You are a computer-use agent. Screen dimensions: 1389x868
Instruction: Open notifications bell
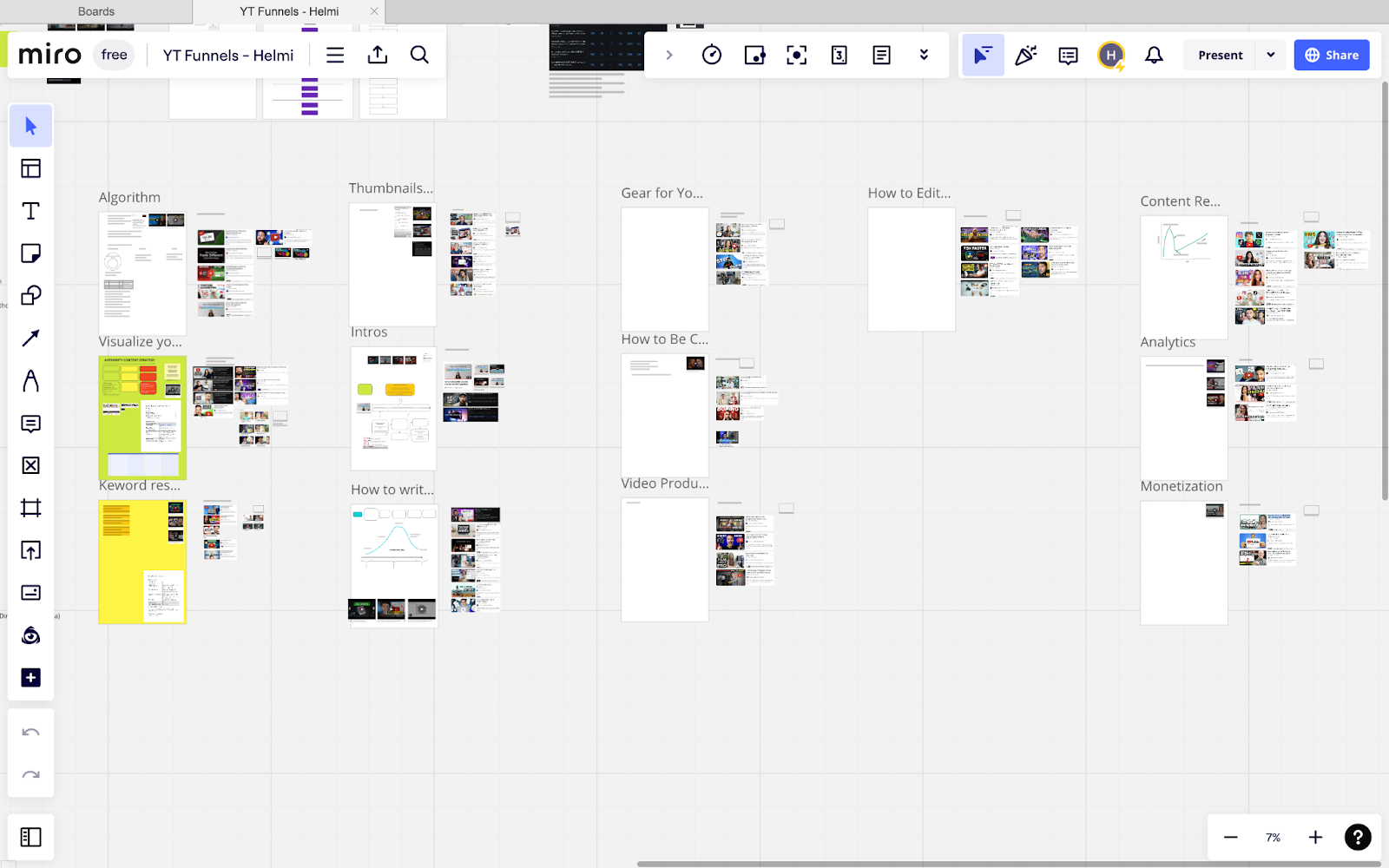1154,56
